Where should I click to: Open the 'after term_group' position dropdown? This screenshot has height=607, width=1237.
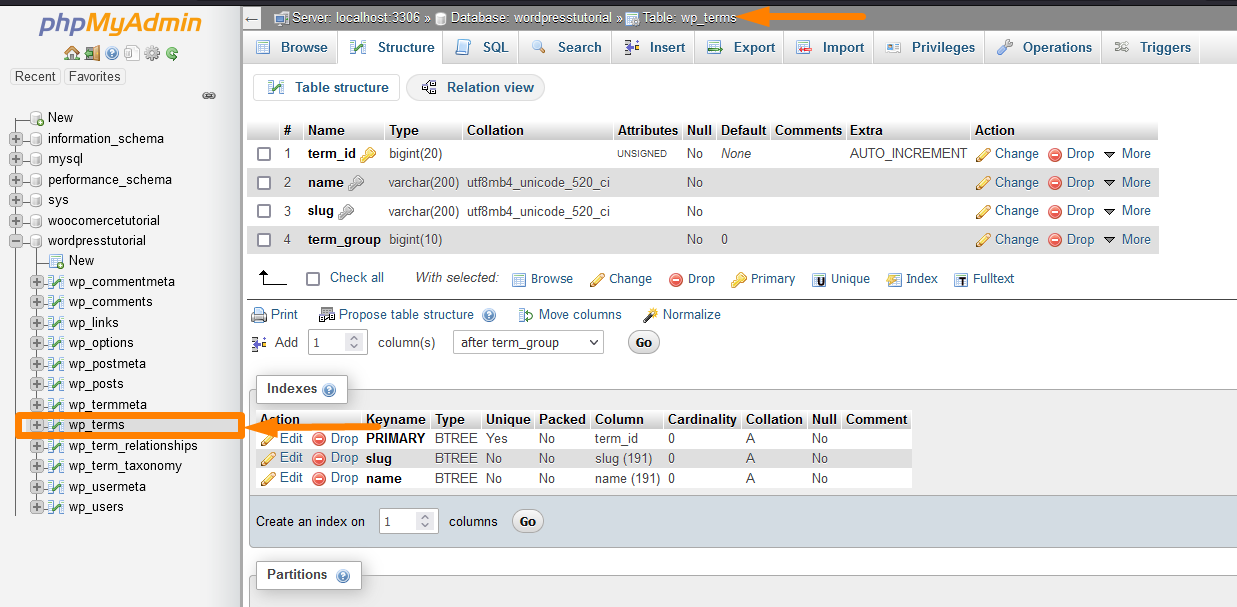(x=528, y=342)
